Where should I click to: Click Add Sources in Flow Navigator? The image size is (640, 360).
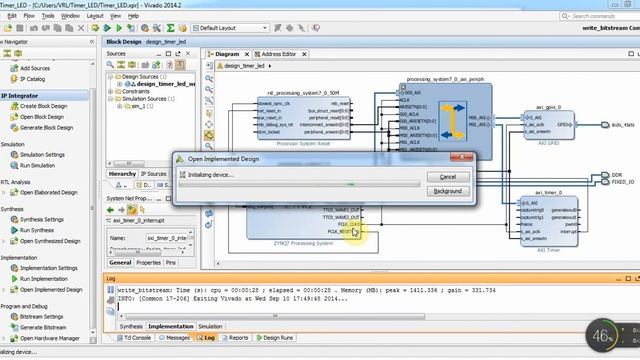[35, 68]
